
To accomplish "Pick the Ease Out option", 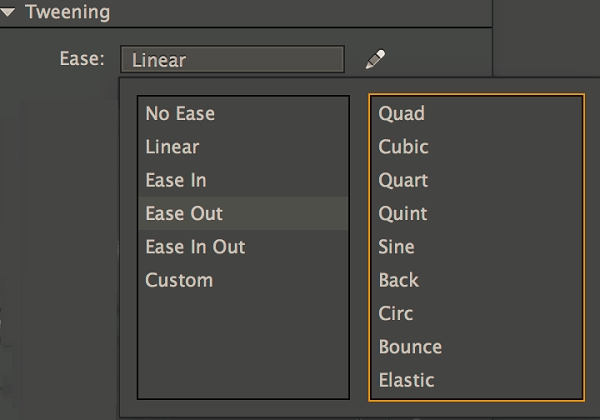I will click(x=184, y=213).
